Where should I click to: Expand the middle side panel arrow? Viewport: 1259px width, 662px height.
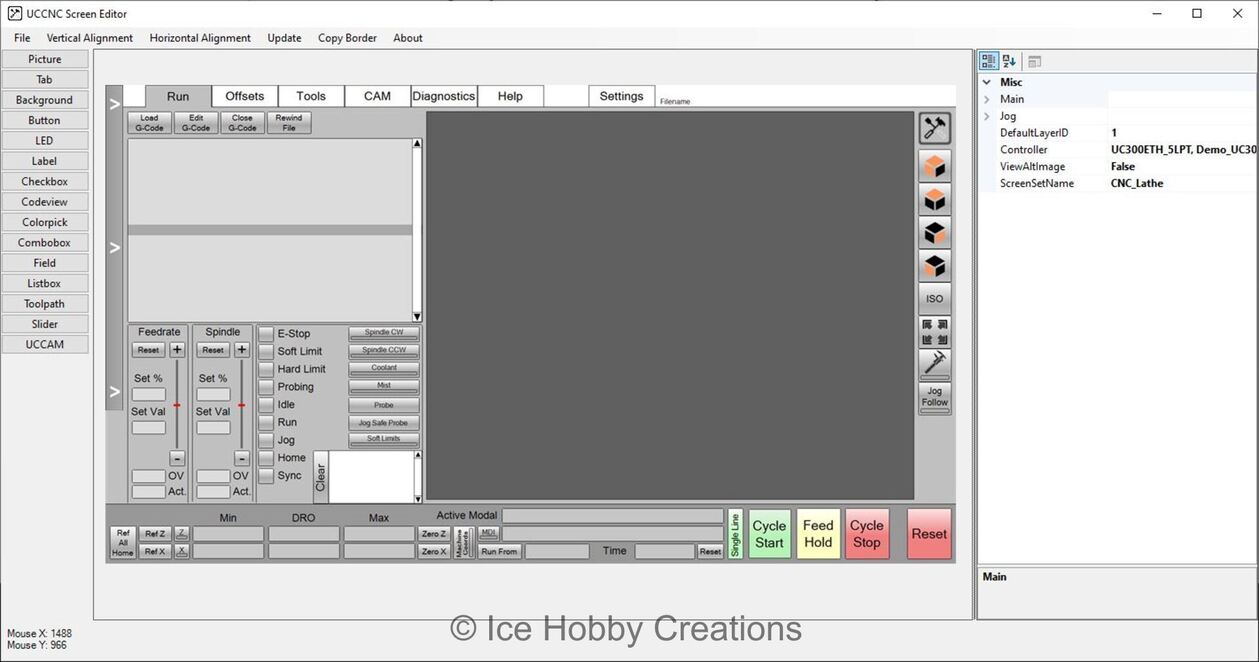(x=114, y=247)
